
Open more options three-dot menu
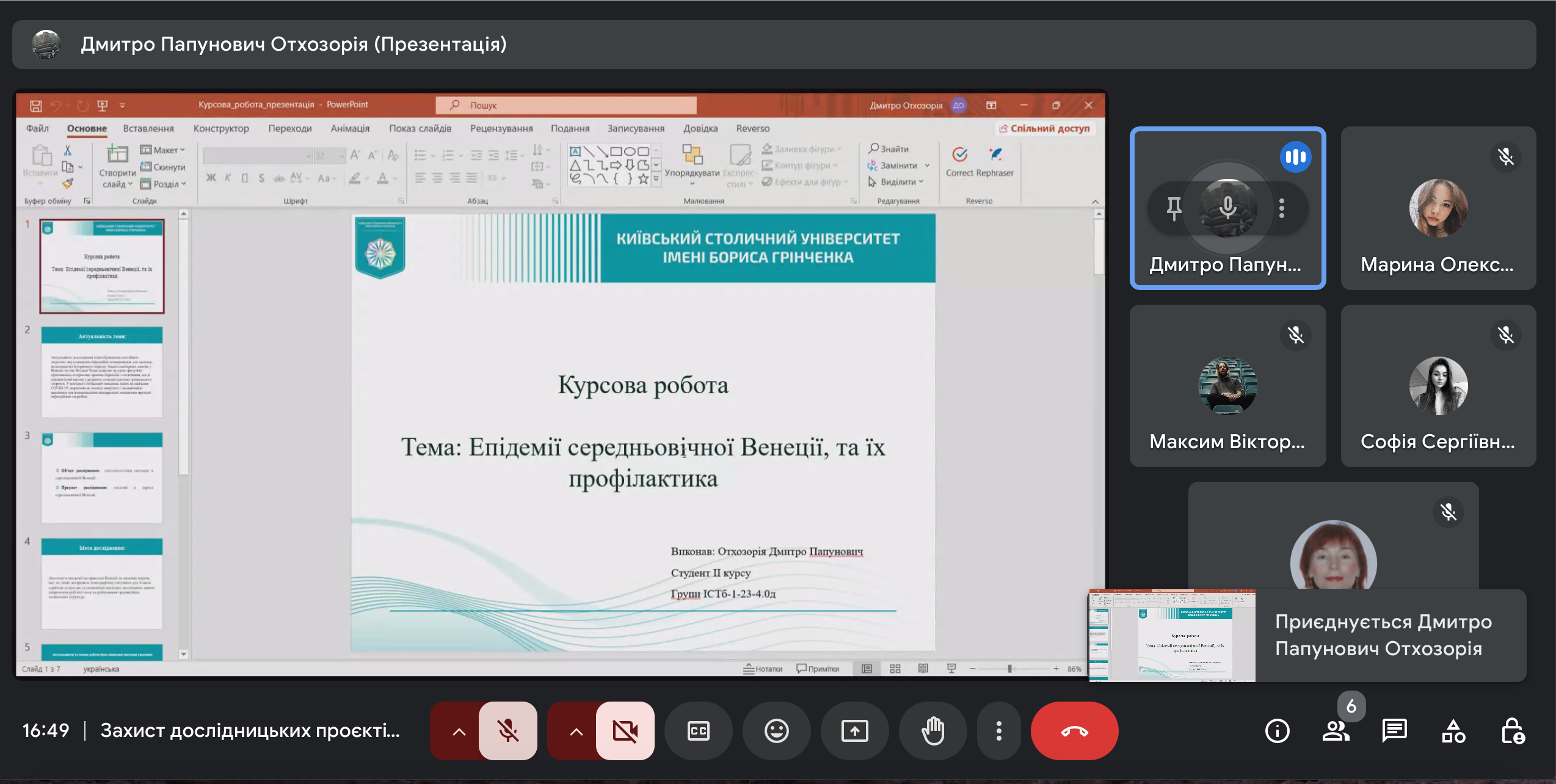click(x=998, y=731)
